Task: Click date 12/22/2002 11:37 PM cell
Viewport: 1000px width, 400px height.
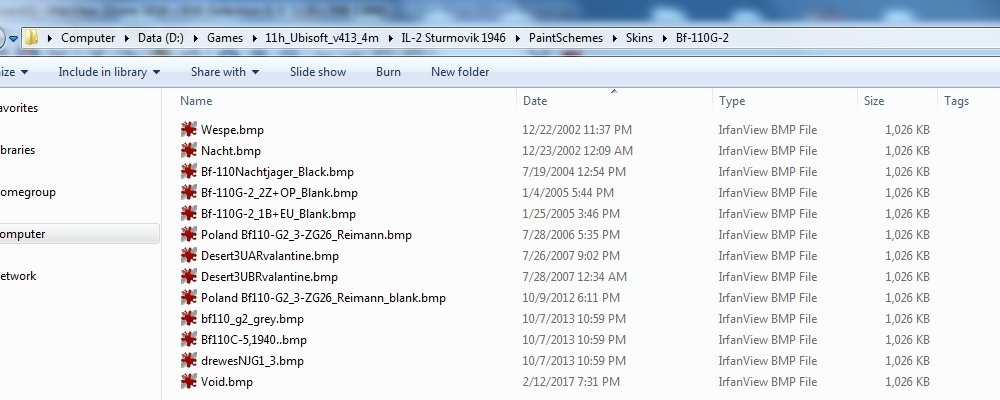Action: click(577, 130)
